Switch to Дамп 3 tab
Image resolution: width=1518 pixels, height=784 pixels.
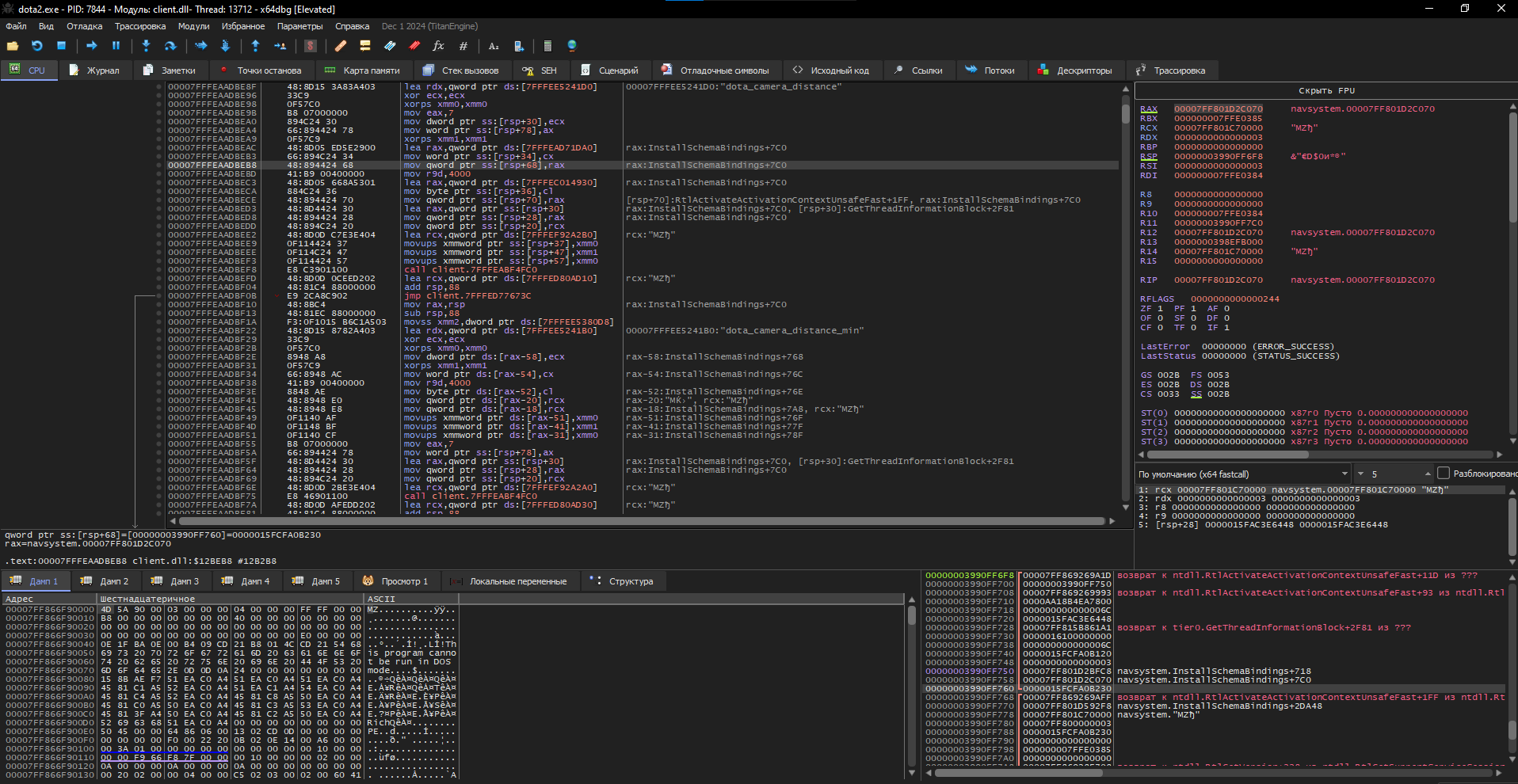tap(177, 580)
